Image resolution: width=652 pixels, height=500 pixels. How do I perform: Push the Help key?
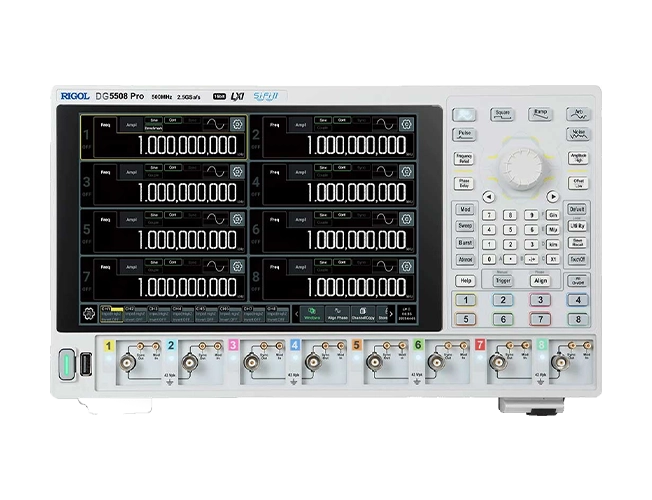coord(465,281)
